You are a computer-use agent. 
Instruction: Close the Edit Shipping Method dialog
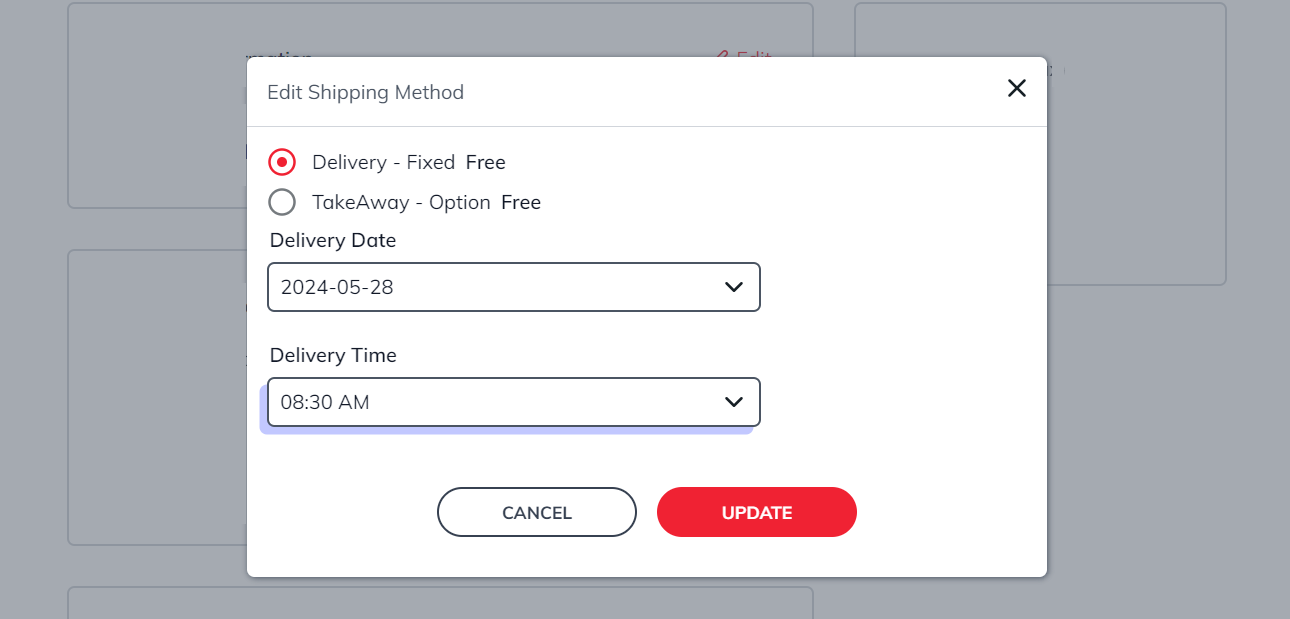click(1017, 88)
